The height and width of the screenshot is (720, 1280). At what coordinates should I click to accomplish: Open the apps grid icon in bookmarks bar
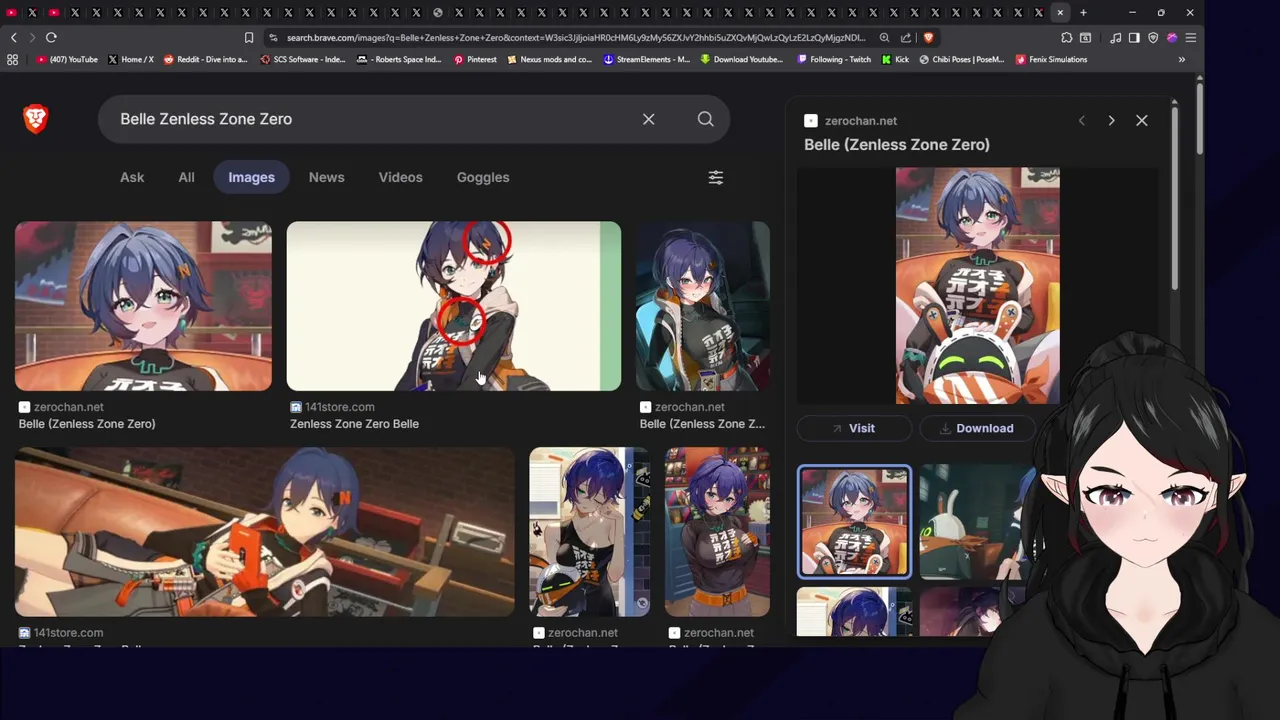tap(12, 59)
